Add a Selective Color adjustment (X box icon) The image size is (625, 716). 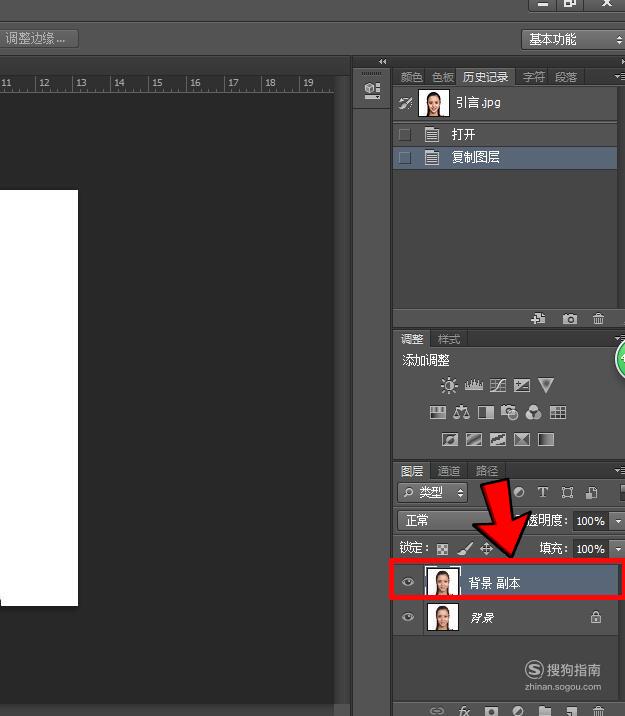point(522,440)
